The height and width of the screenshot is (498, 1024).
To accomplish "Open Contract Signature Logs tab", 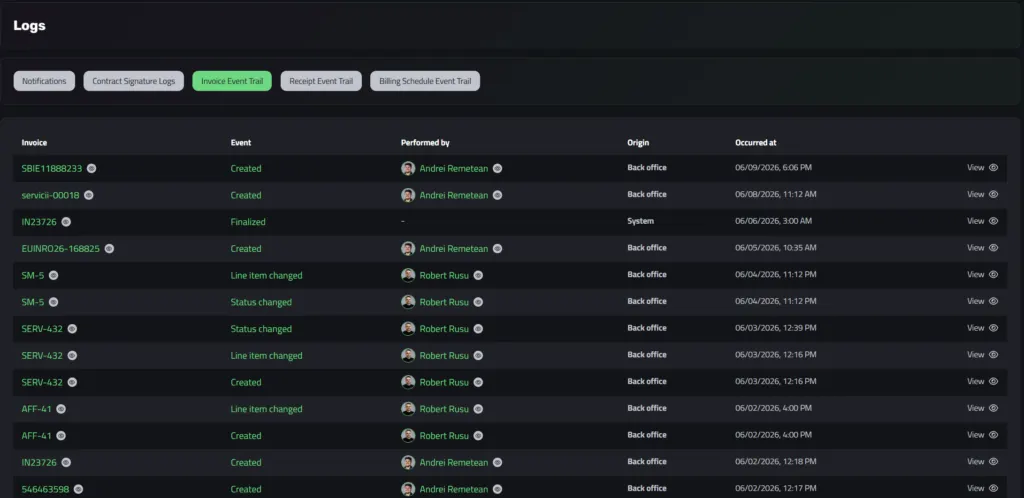I will point(134,81).
